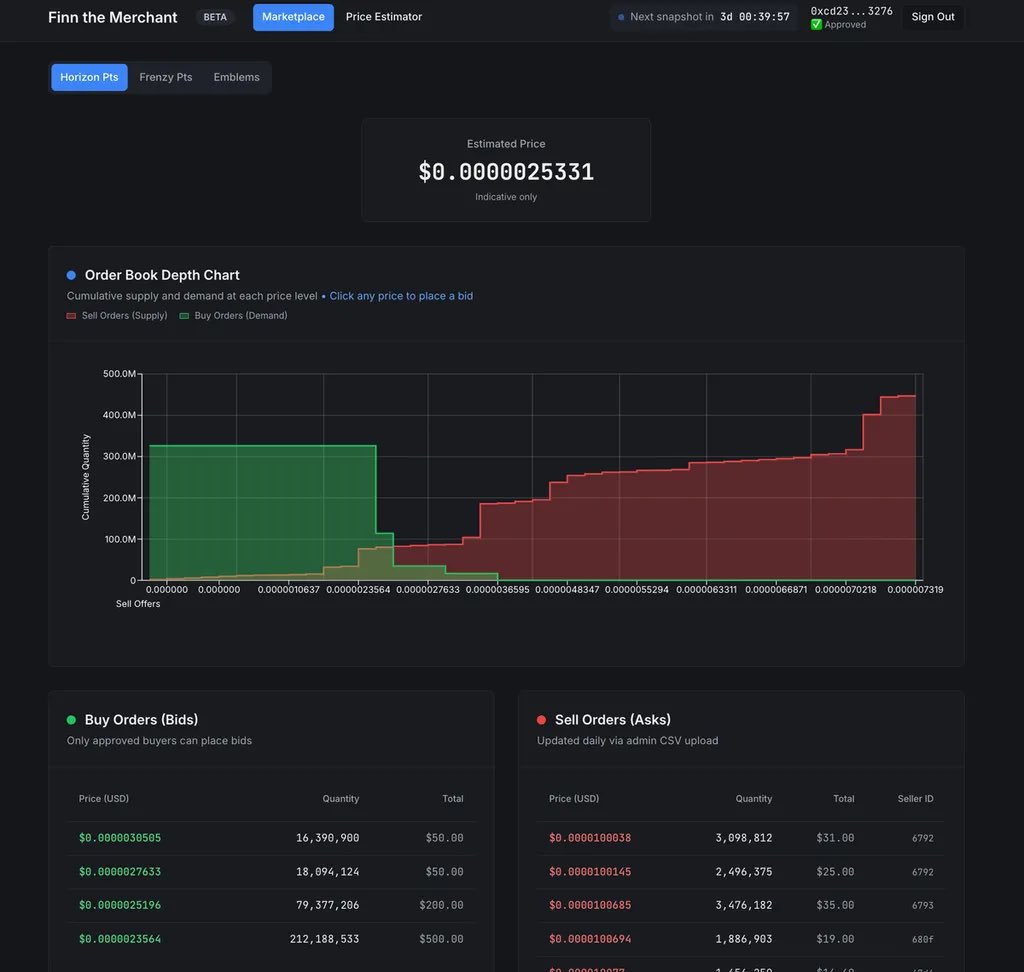The image size is (1024, 972).
Task: Open the Marketplace tab
Action: 293,17
